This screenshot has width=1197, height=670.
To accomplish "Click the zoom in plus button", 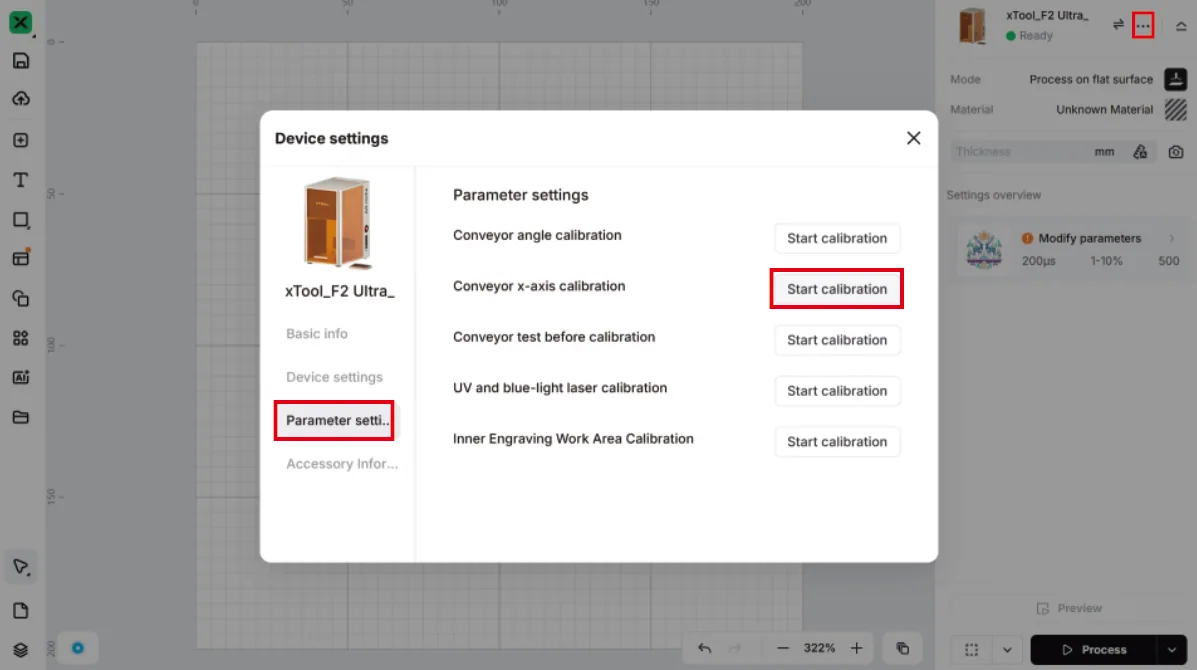I will [857, 649].
